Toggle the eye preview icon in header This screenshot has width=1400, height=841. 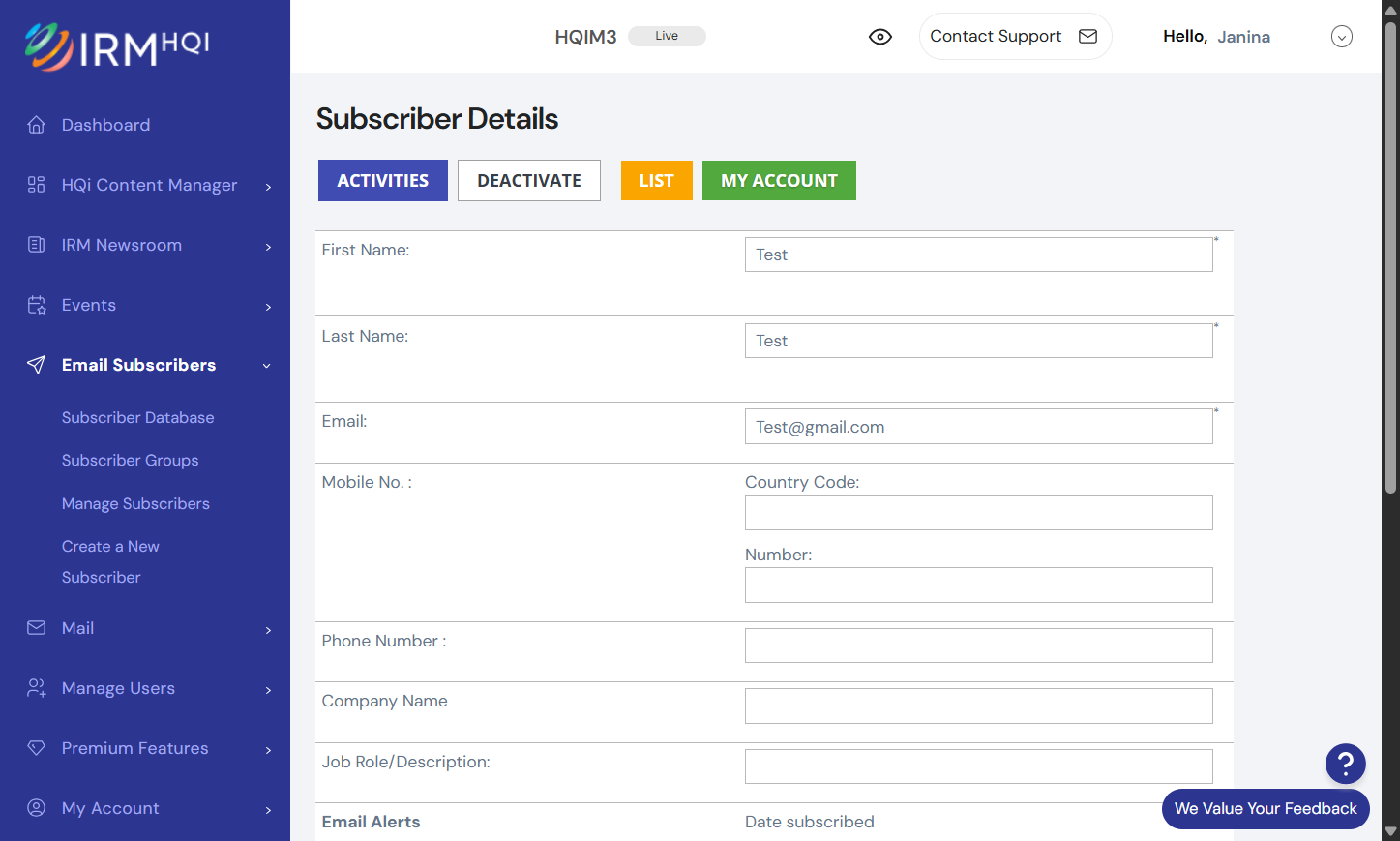[x=880, y=37]
